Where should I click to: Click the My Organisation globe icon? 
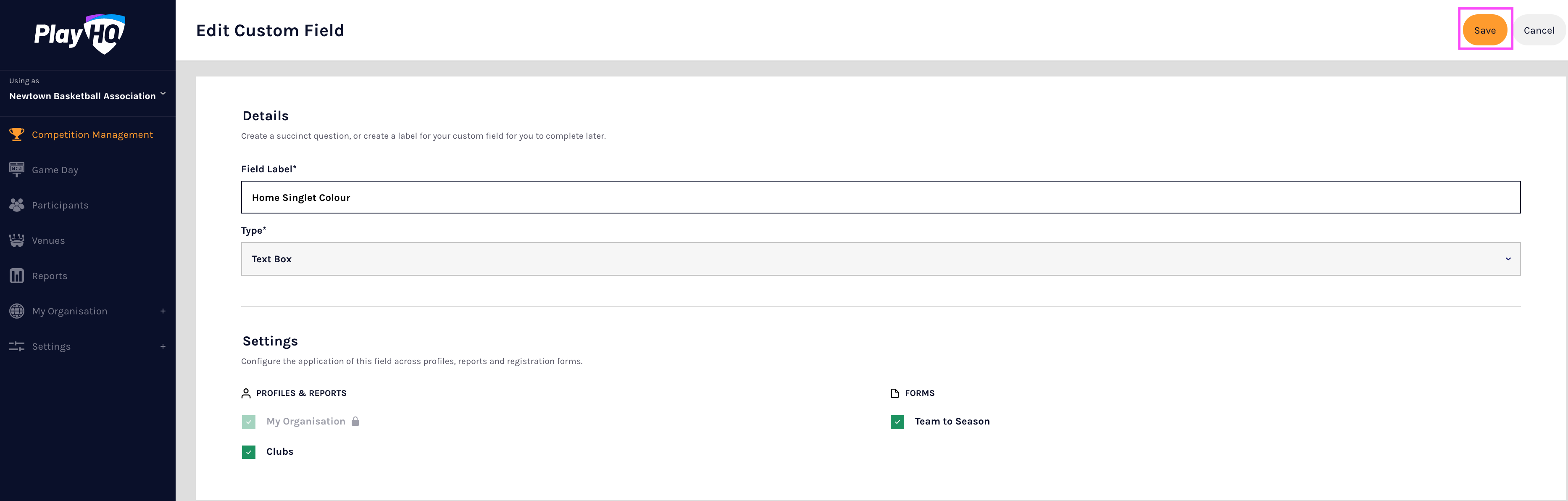point(16,311)
